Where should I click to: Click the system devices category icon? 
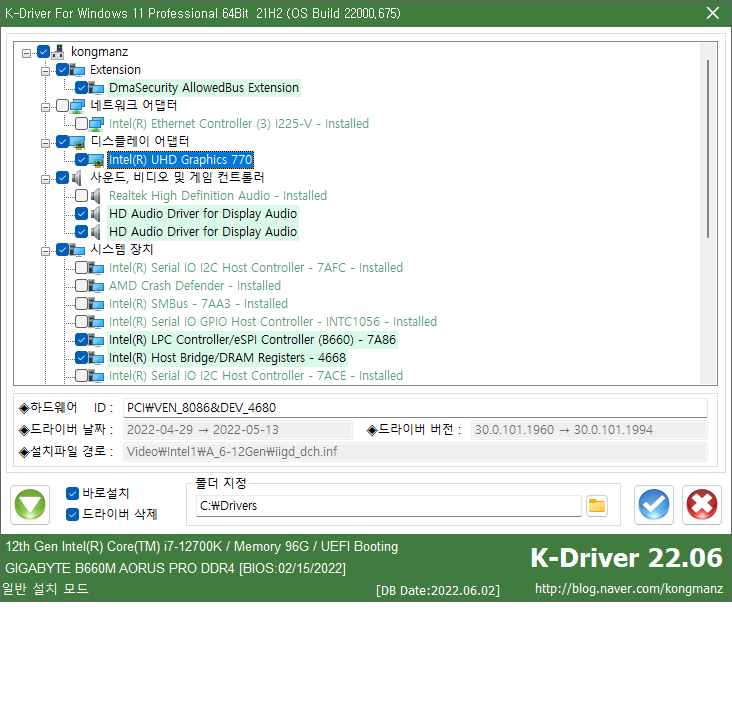[x=77, y=250]
